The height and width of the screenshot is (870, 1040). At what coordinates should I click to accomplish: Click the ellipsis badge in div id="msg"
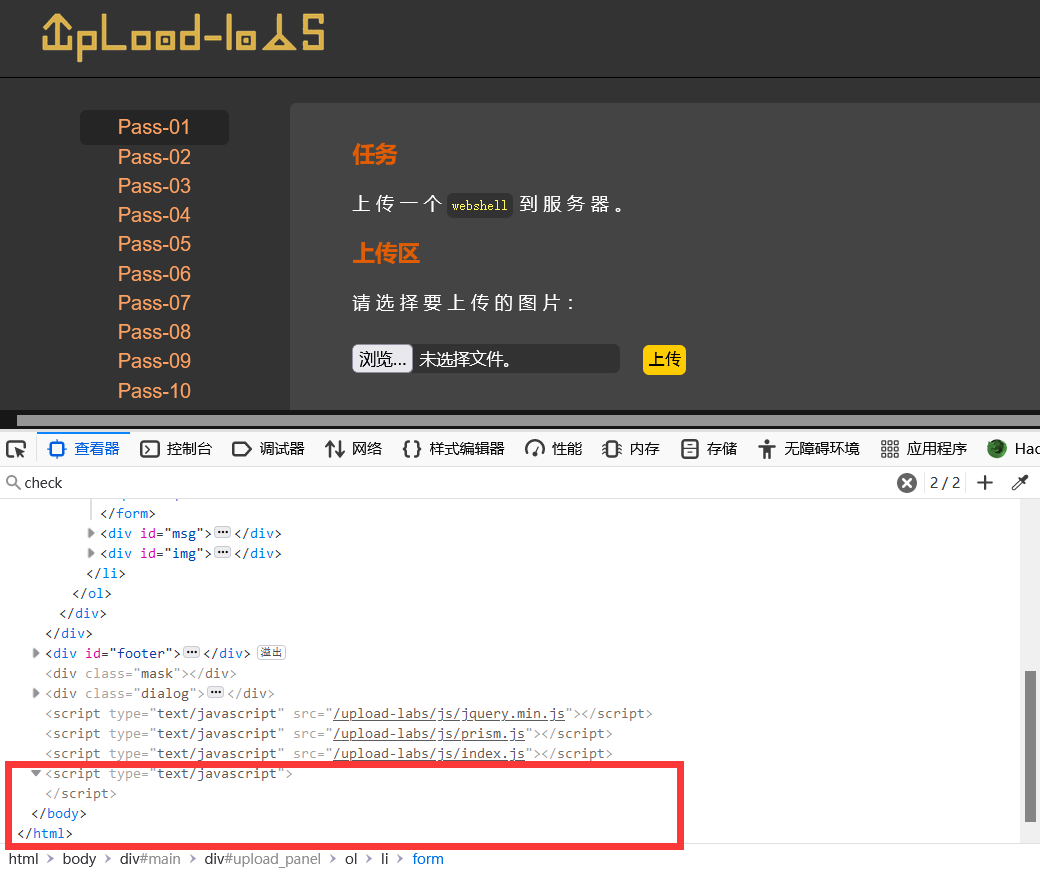click(x=223, y=532)
